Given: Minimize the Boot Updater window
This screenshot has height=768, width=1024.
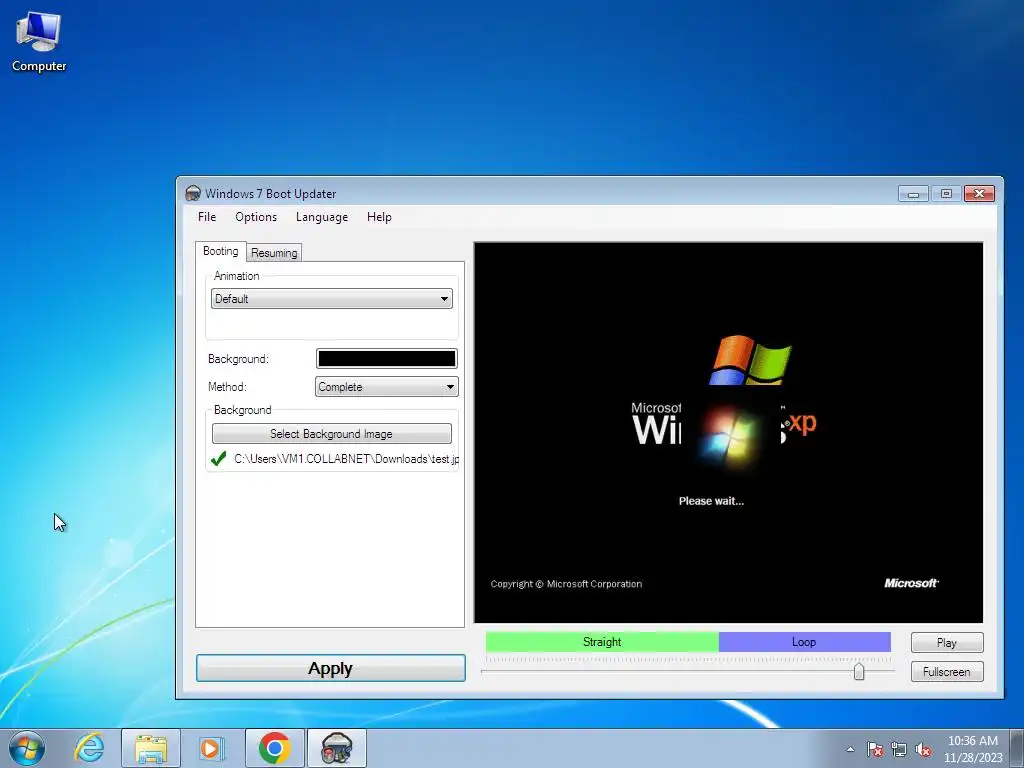Looking at the screenshot, I should [913, 194].
